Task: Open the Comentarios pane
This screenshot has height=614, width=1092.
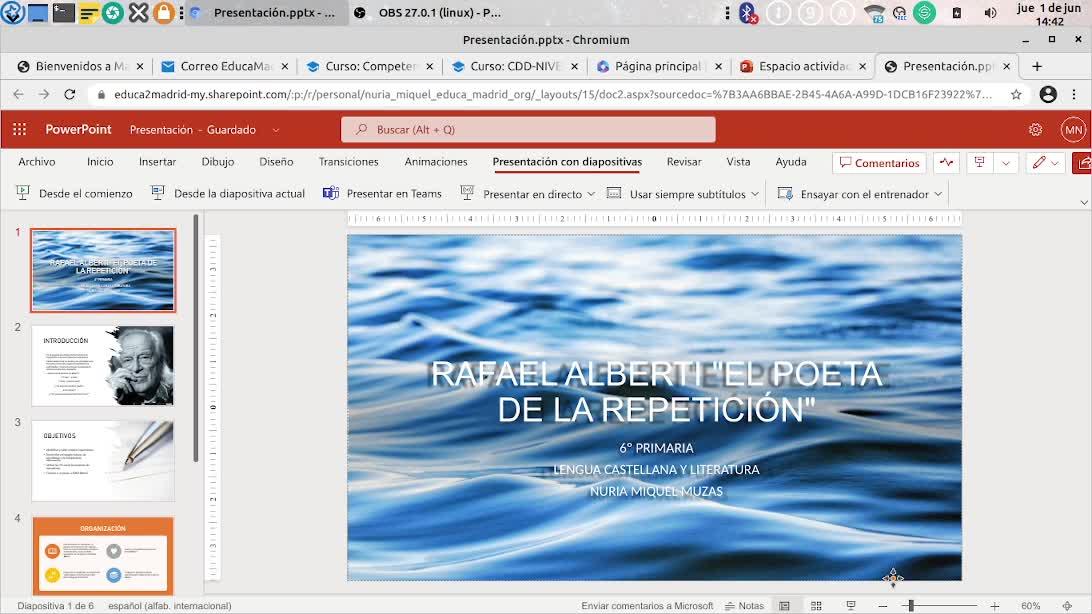Action: point(879,163)
